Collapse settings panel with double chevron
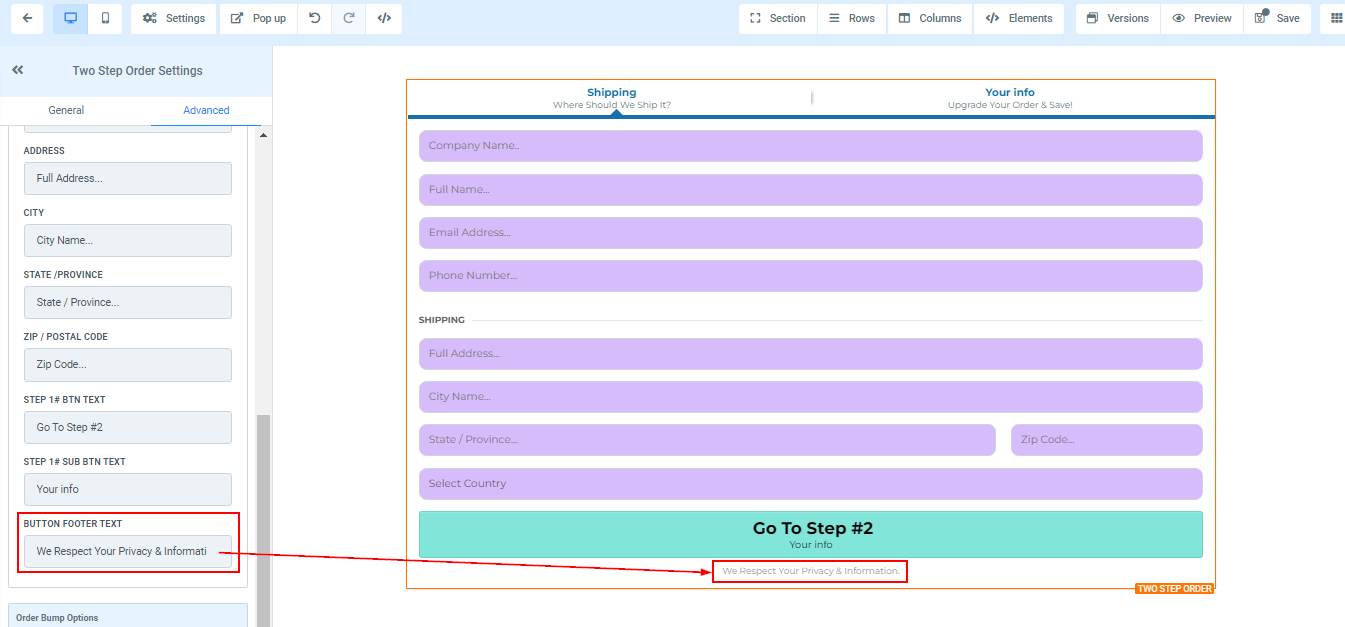This screenshot has height=627, width=1345. pyautogui.click(x=18, y=70)
